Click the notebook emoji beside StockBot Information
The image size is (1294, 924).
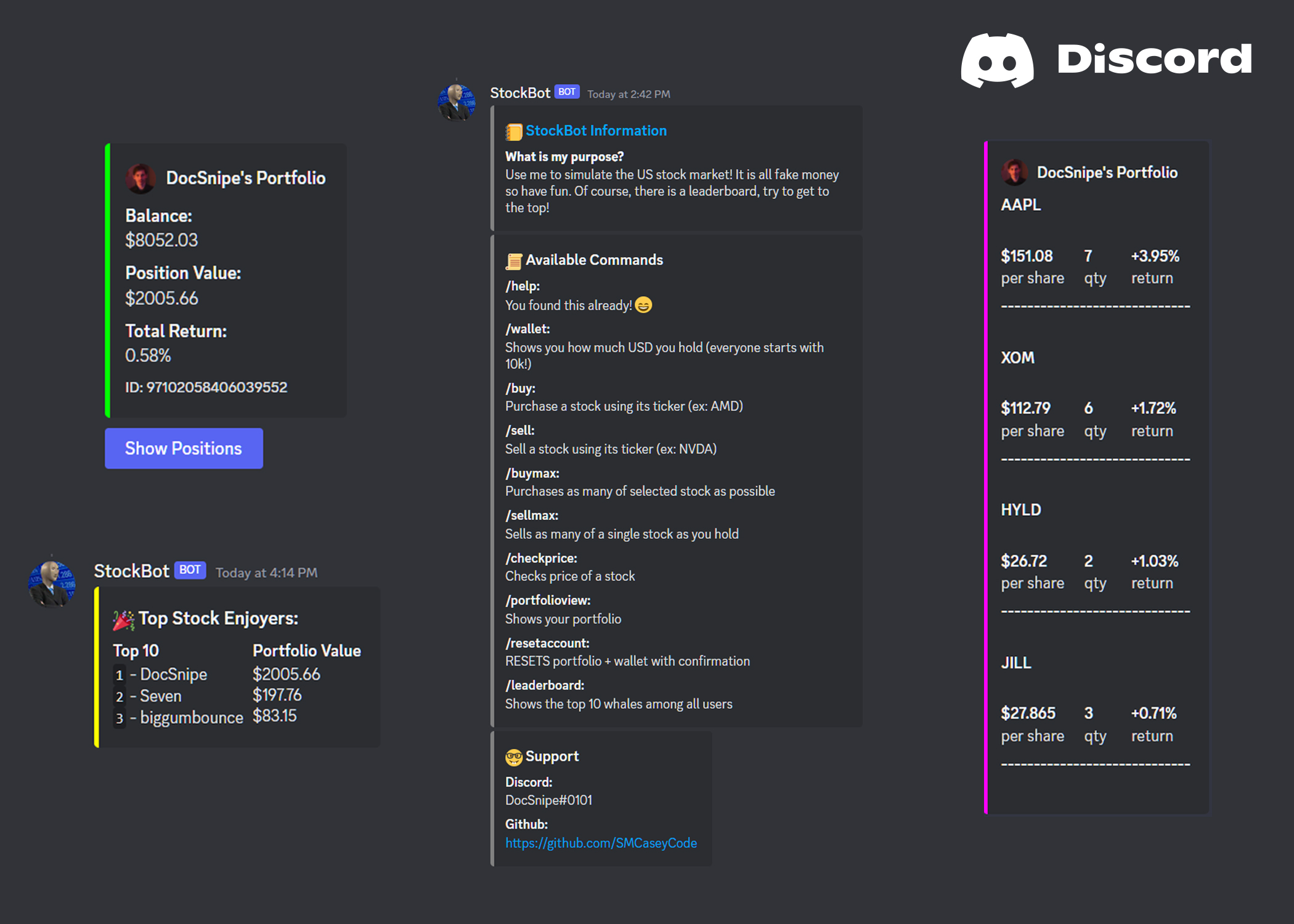(x=514, y=131)
